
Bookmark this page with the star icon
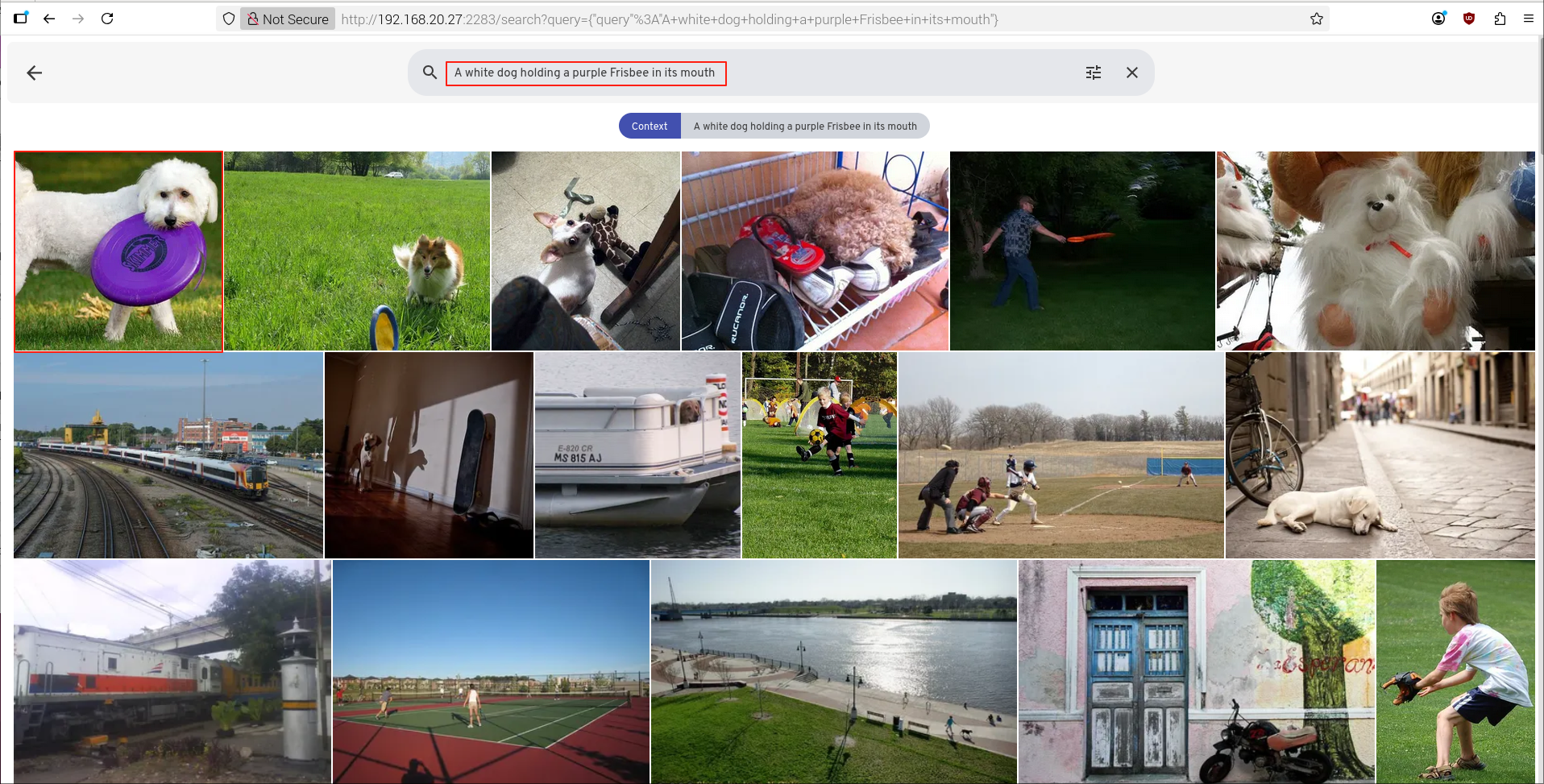pyautogui.click(x=1316, y=19)
